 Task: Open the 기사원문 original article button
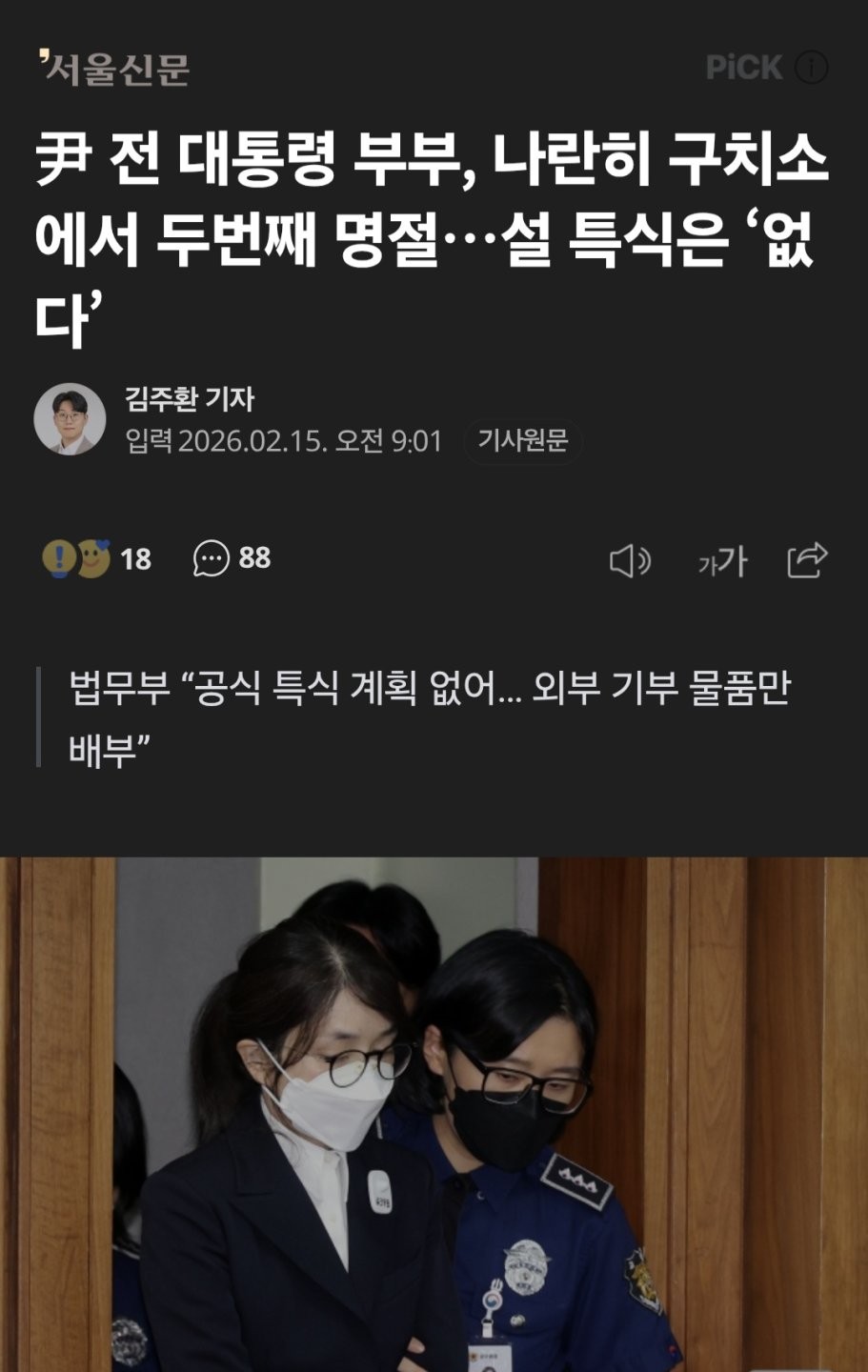tap(522, 440)
